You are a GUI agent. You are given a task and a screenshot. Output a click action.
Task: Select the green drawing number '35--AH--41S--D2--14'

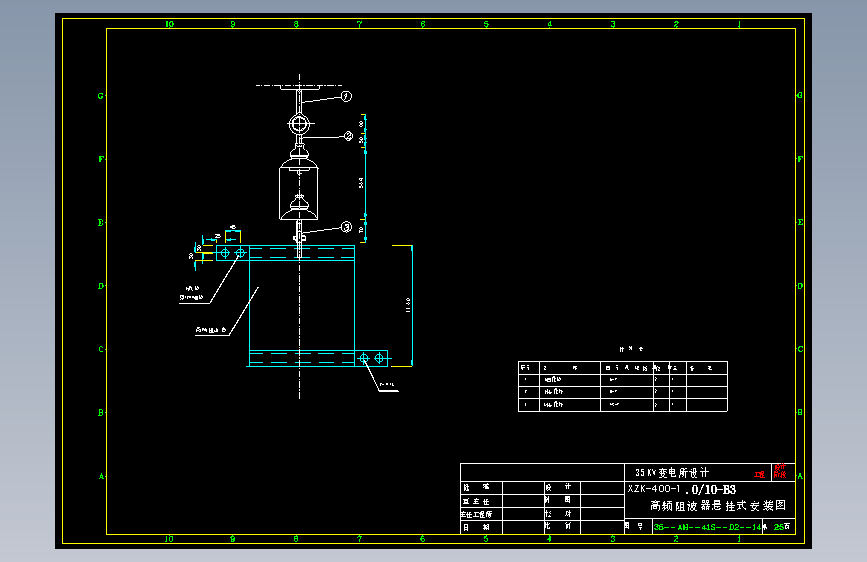point(707,527)
